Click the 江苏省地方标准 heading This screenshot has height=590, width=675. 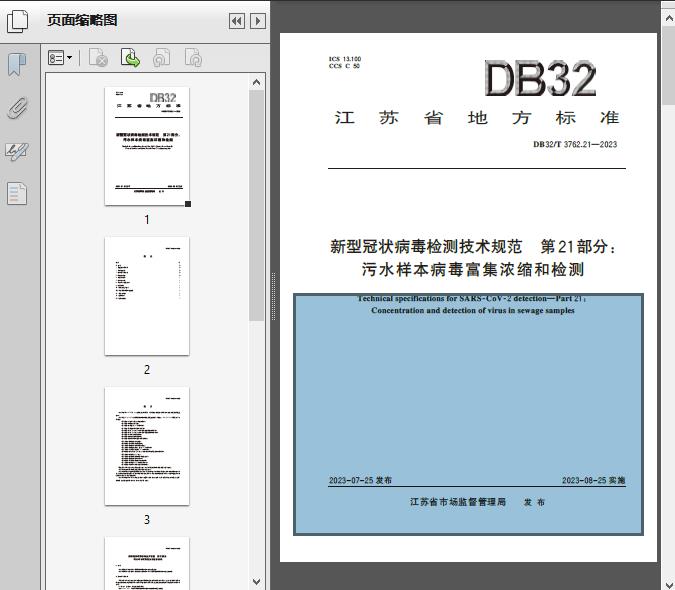point(477,117)
